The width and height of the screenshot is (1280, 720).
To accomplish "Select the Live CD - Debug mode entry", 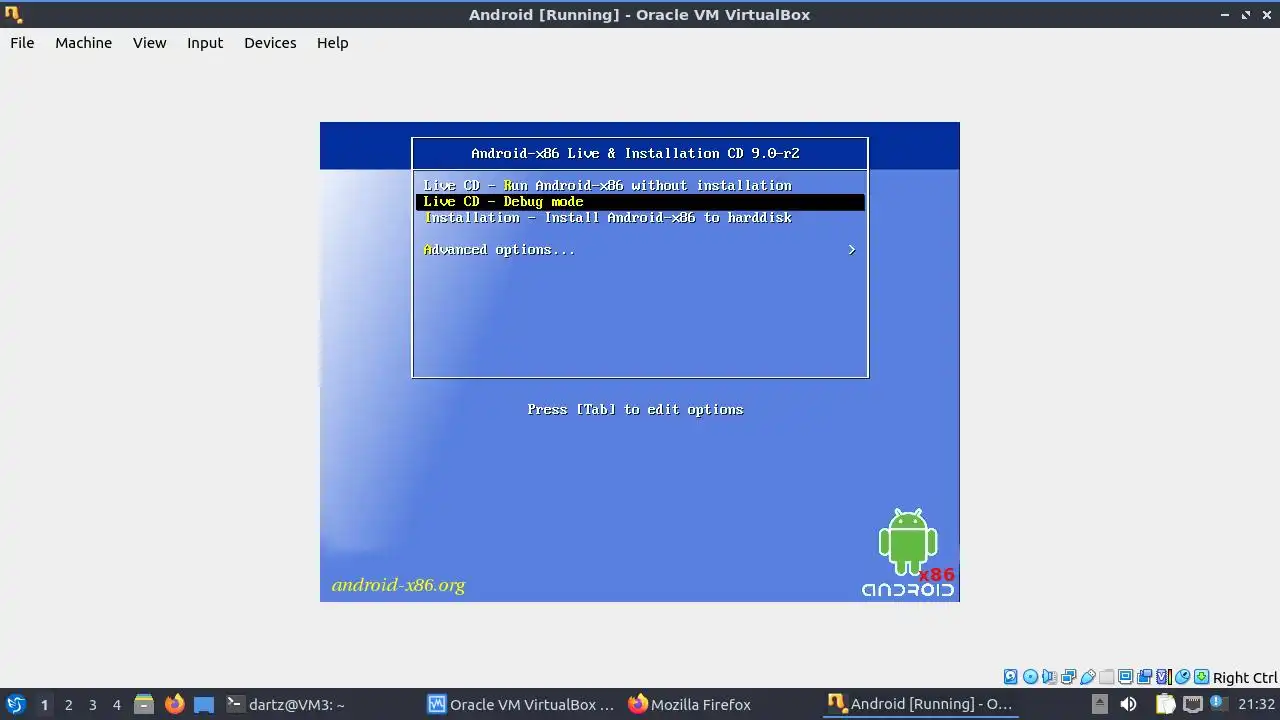I will pos(640,202).
